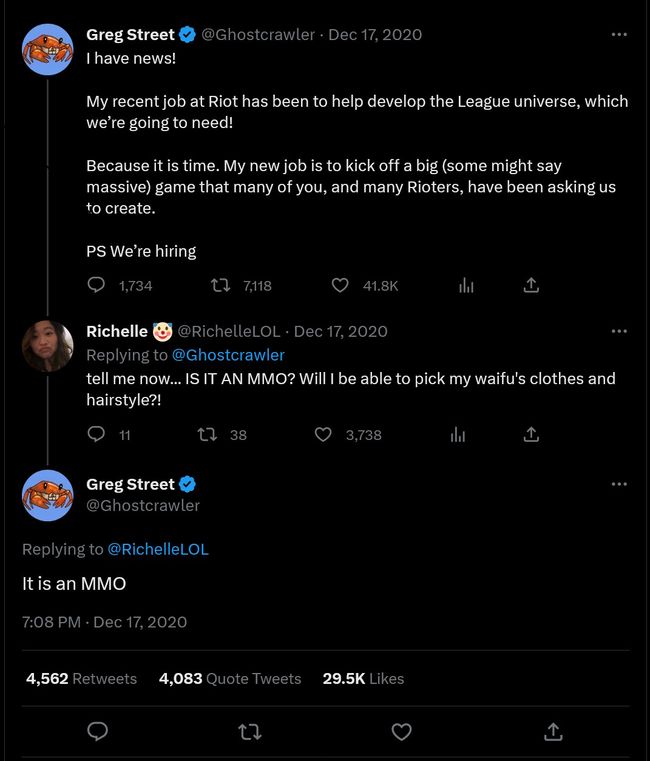Retweet the 'I have news!' tweet
Screen dimensions: 650x761
pyautogui.click(x=217, y=285)
